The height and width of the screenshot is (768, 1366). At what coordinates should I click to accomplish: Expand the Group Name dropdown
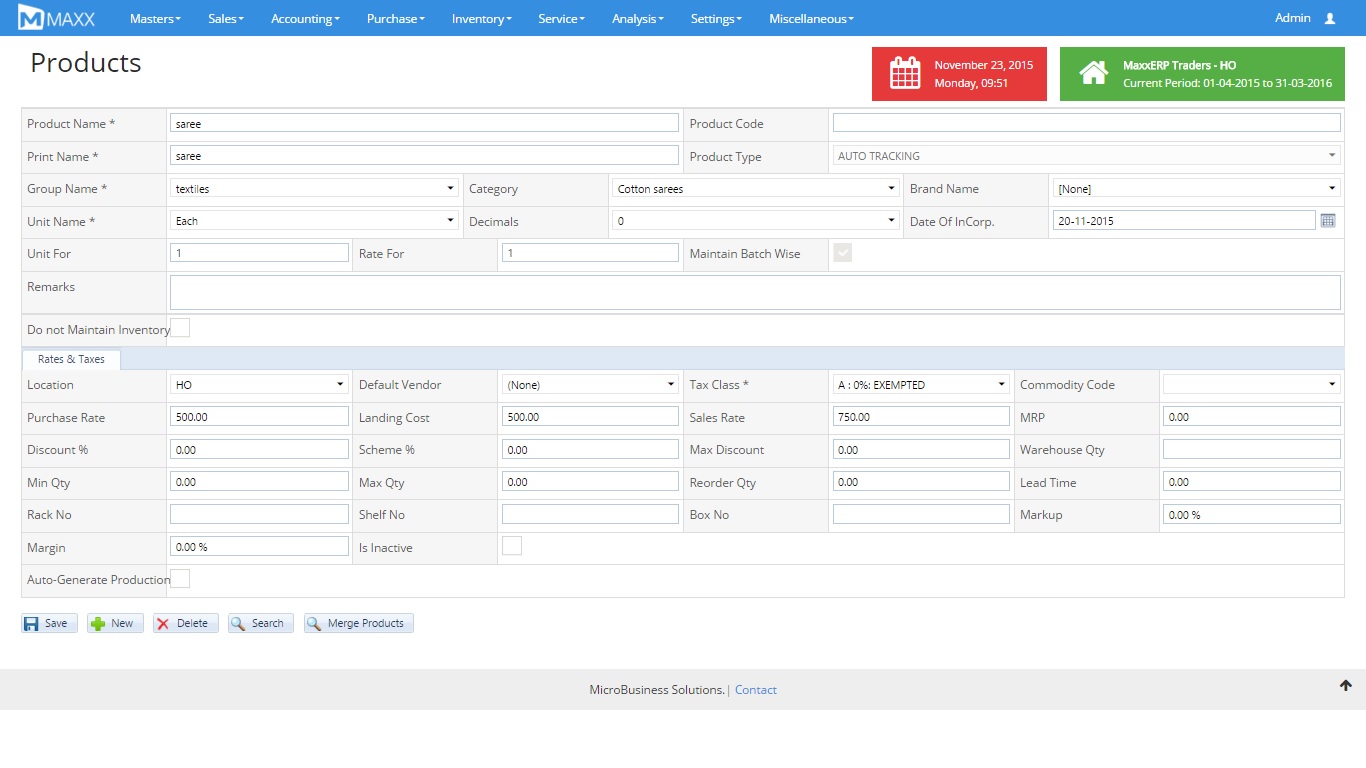click(314, 188)
